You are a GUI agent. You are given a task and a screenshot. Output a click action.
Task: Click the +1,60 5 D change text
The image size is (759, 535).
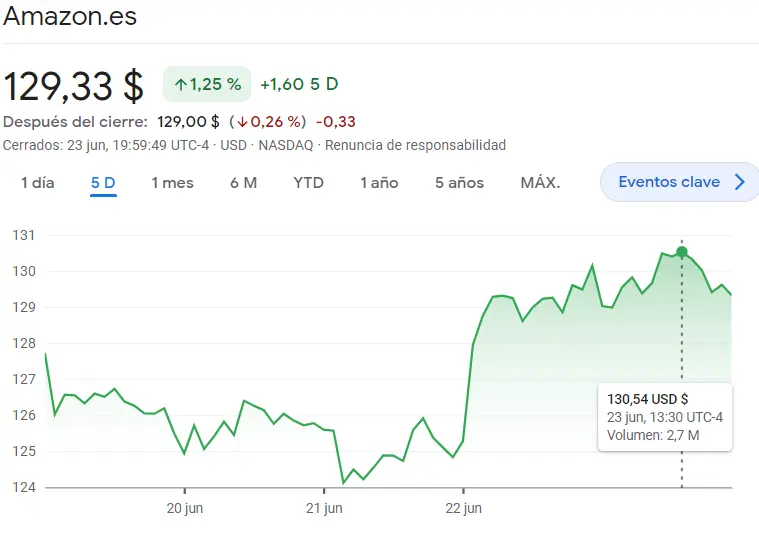coord(299,84)
